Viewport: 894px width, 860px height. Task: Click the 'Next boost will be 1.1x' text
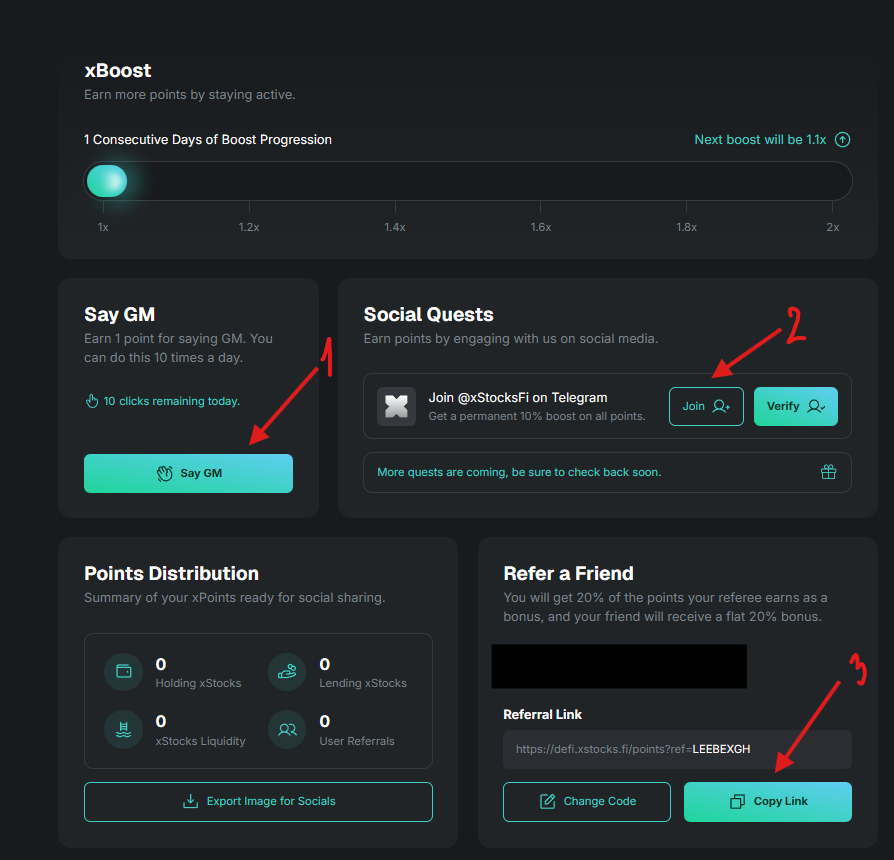(x=760, y=140)
